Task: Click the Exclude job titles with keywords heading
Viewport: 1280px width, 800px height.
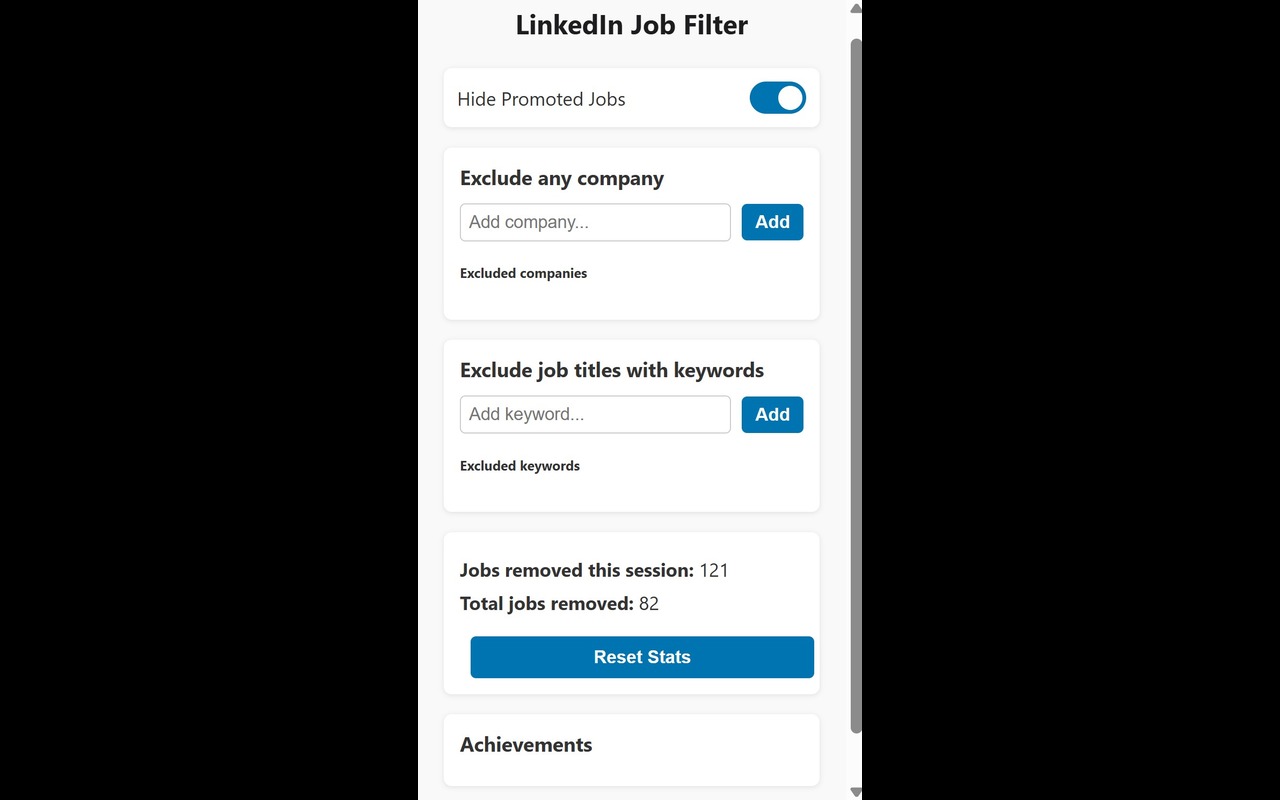Action: 611,370
